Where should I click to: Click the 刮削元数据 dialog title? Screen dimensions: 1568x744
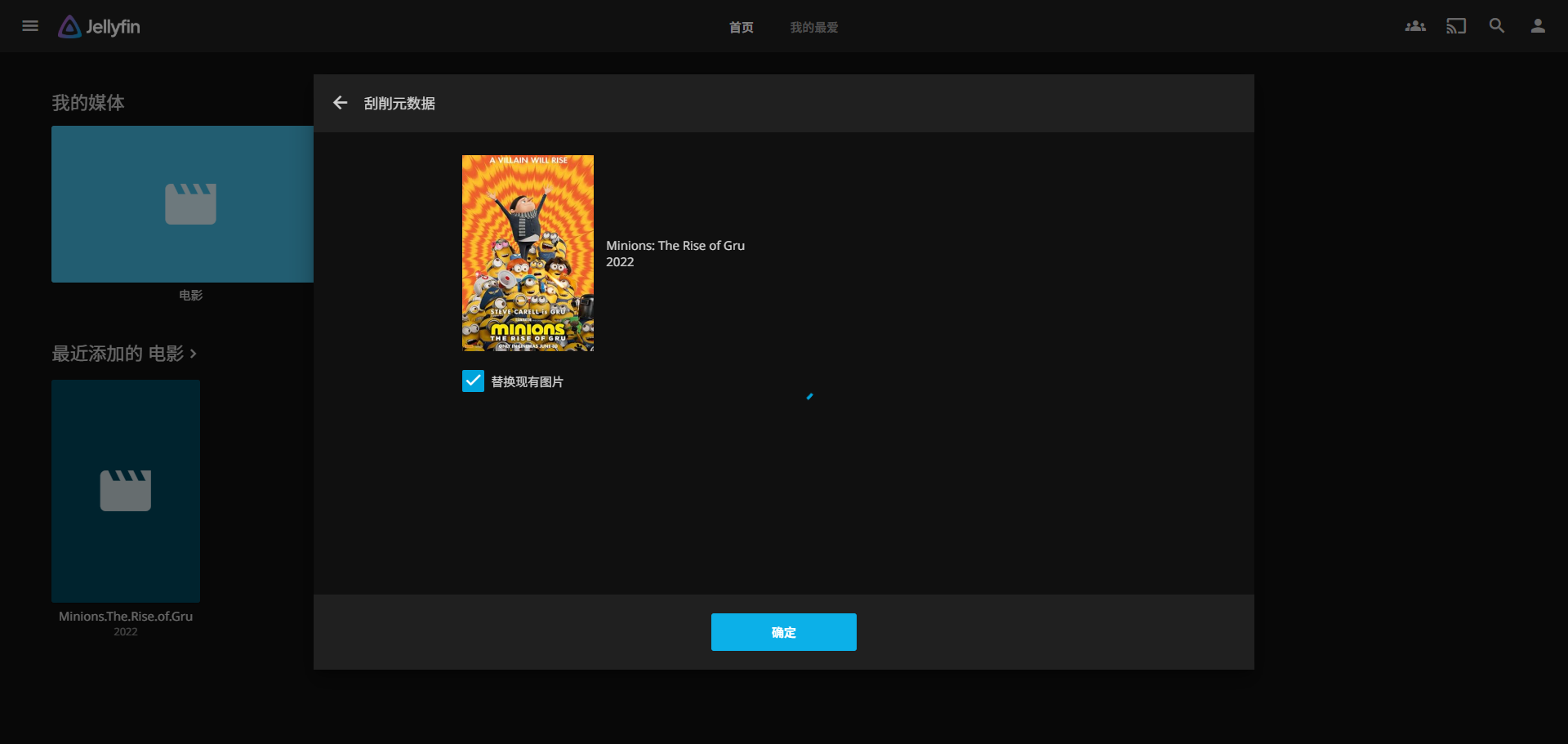[x=399, y=104]
